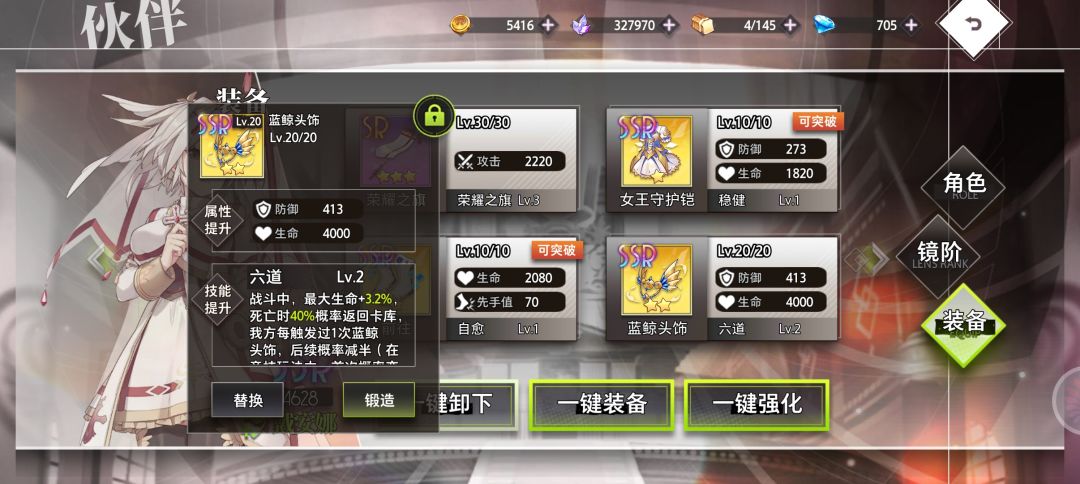The width and height of the screenshot is (1080, 484).
Task: Click the 替换 button
Action: [248, 400]
